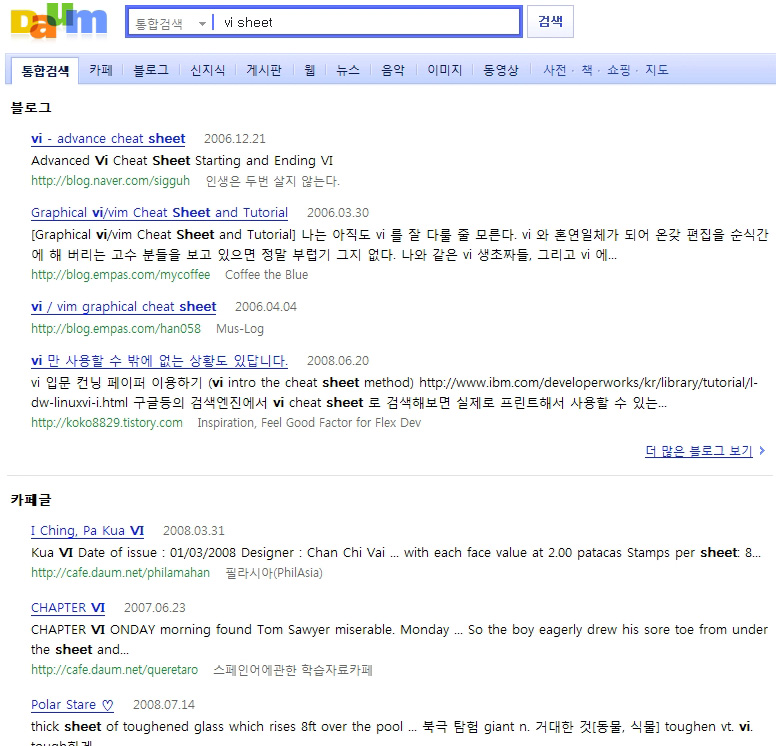
Task: Click the snippet starting 'thick sheet of toughened glass'
Action: coord(392,733)
